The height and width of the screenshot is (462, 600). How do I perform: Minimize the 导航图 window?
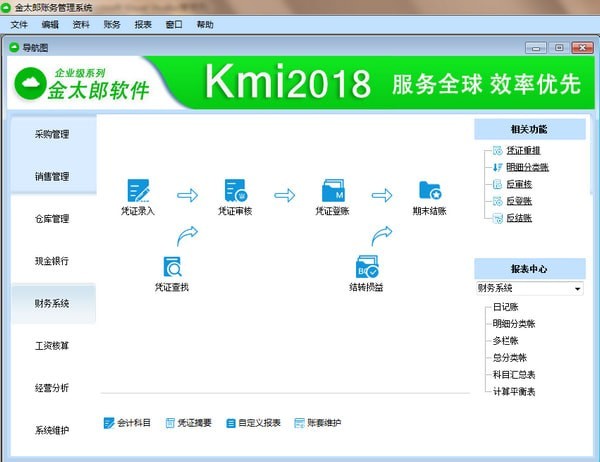pos(536,48)
